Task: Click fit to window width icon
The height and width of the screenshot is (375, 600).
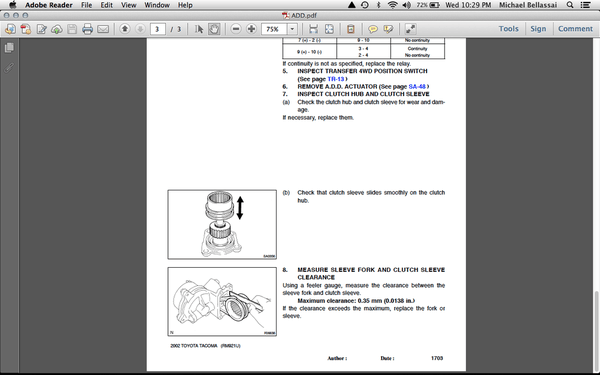Action: [x=313, y=29]
